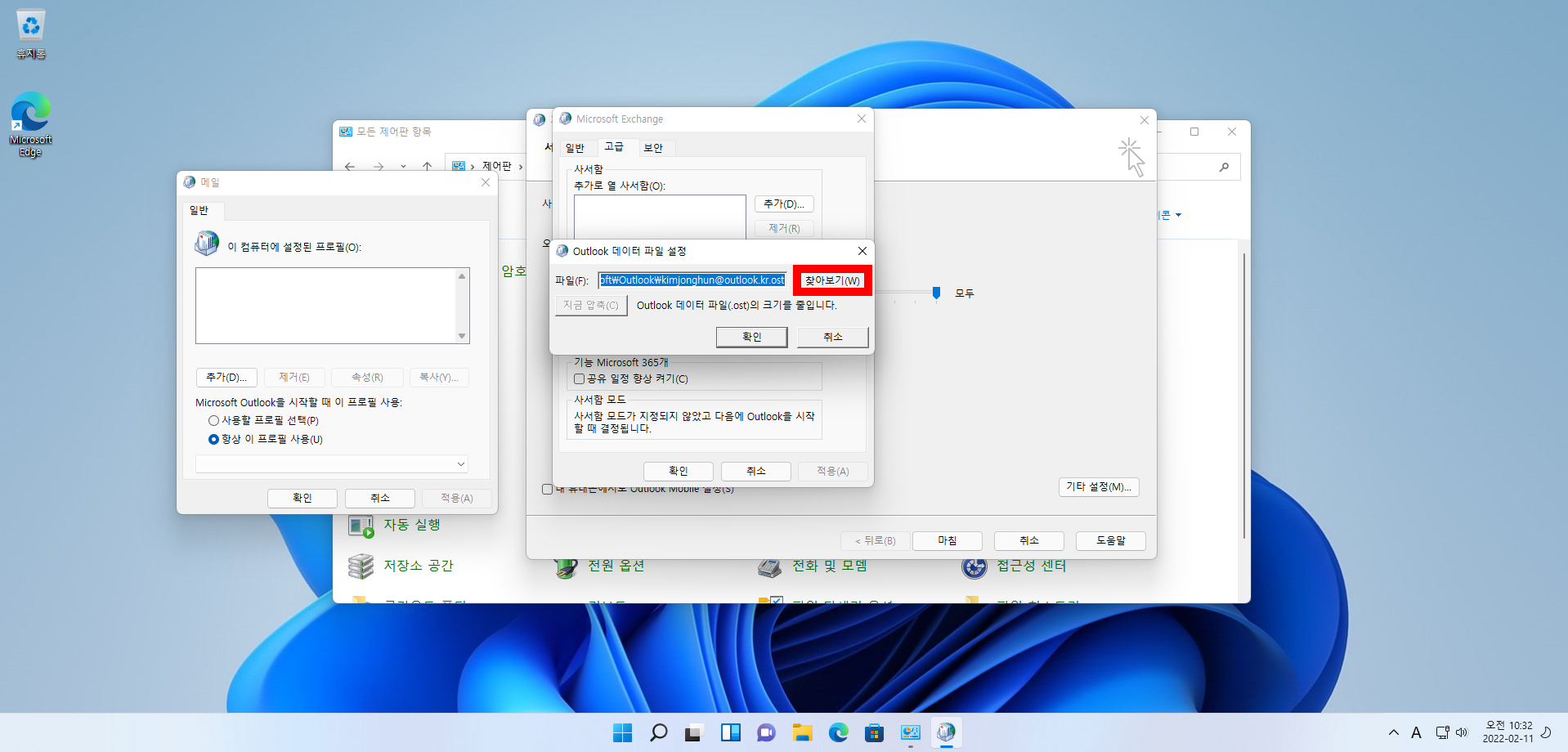Open the view-by dropdown arrow in Control Panel
The height and width of the screenshot is (752, 1568).
(x=1178, y=215)
